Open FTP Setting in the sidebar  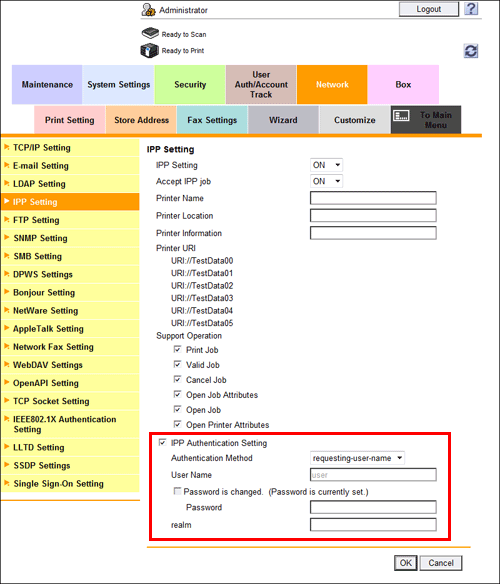coord(70,220)
